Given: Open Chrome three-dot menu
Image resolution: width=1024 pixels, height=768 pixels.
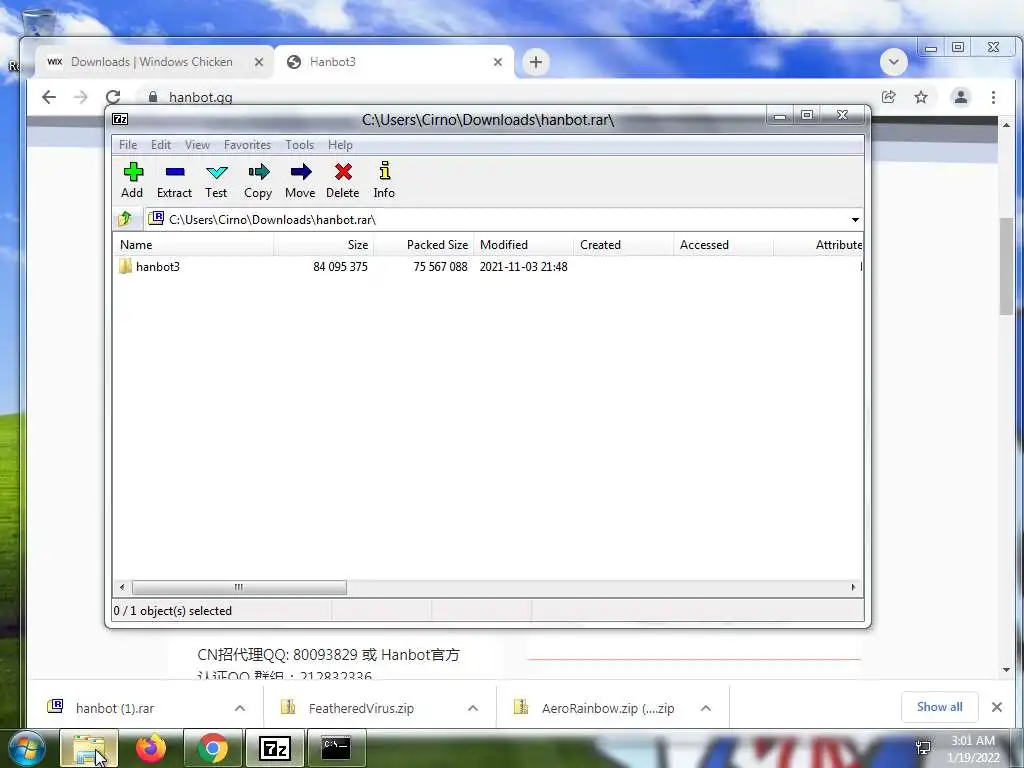Looking at the screenshot, I should [993, 97].
